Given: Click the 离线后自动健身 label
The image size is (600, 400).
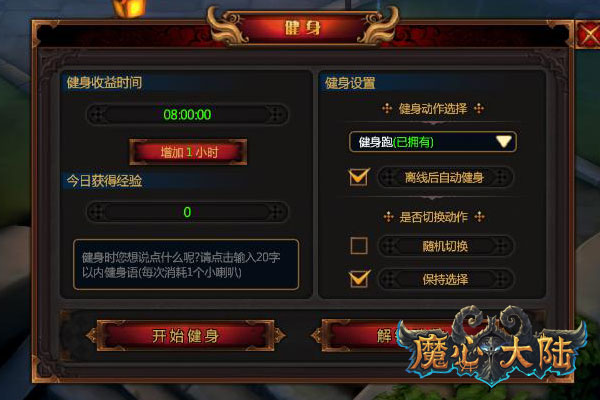Looking at the screenshot, I should (445, 177).
